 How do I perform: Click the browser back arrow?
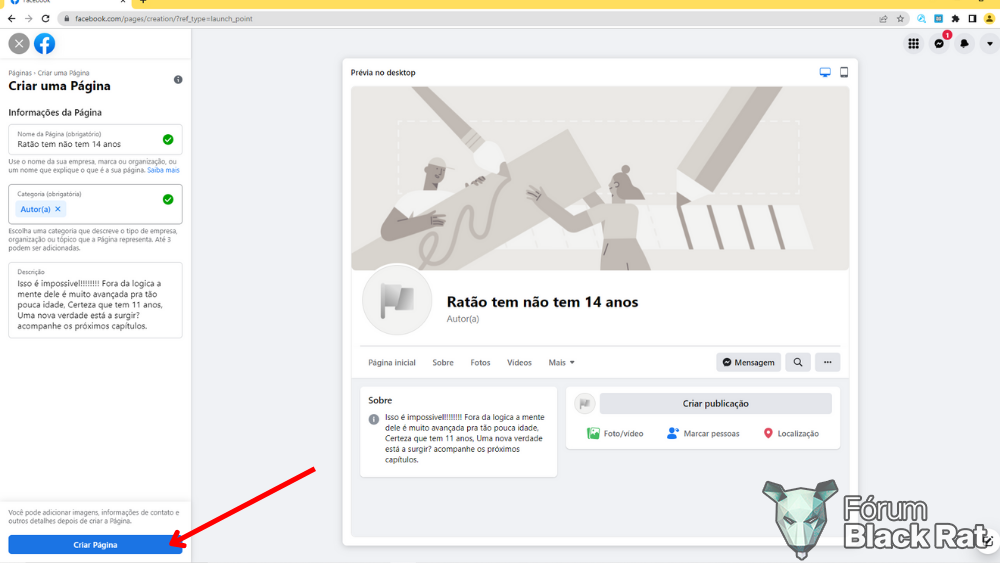[11, 18]
